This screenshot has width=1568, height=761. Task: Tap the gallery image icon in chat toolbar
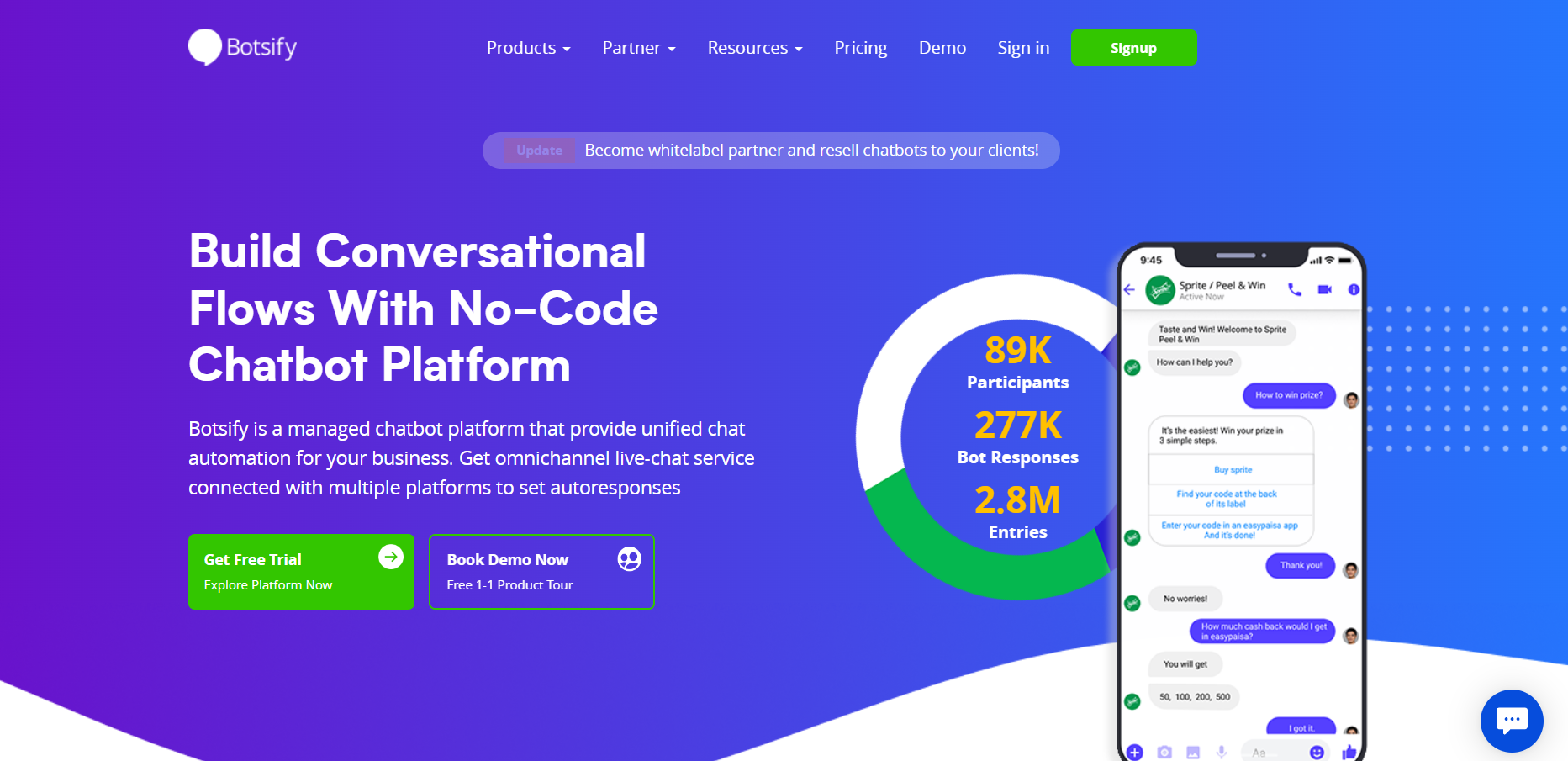(x=1193, y=752)
